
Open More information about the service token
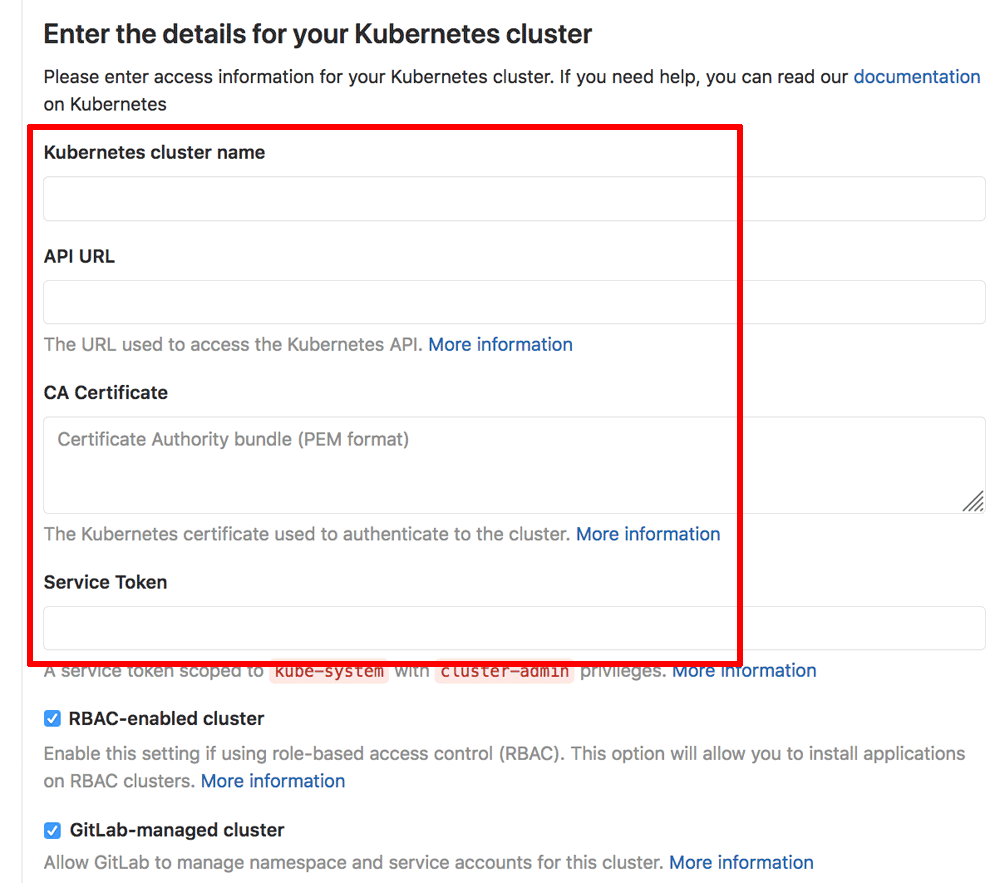744,671
